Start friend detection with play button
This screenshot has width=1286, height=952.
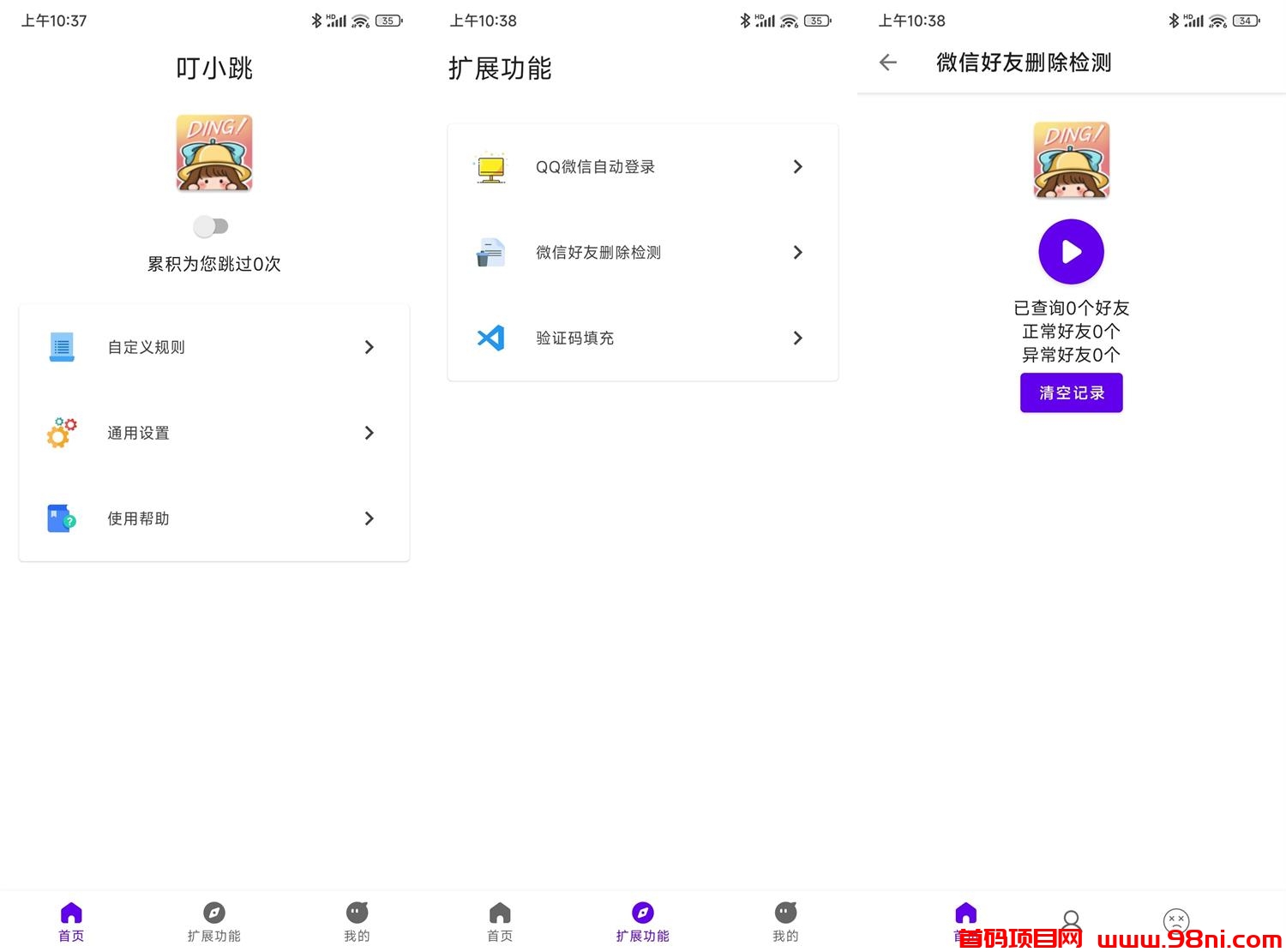pyautogui.click(x=1072, y=252)
